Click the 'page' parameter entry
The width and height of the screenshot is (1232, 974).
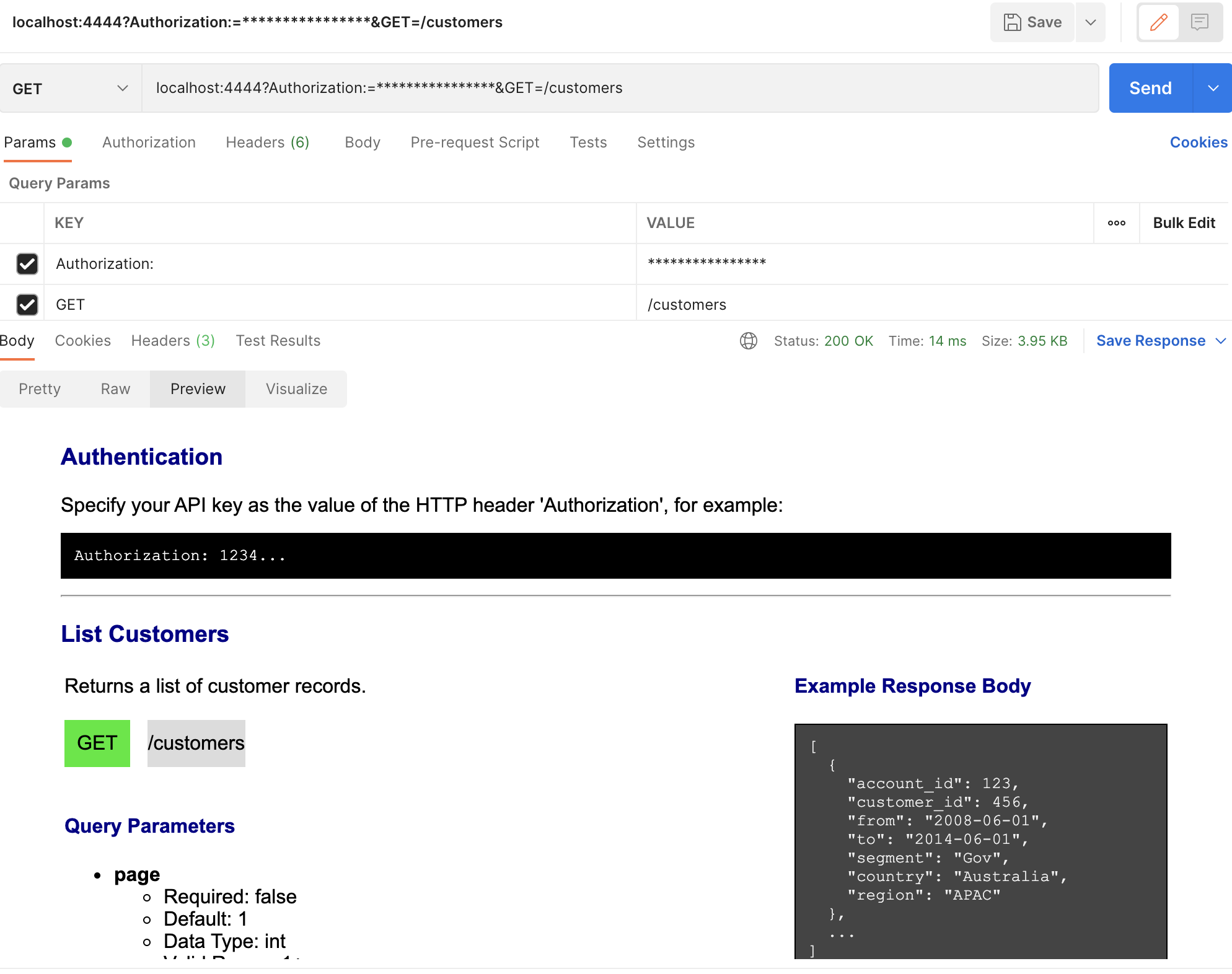pos(137,874)
